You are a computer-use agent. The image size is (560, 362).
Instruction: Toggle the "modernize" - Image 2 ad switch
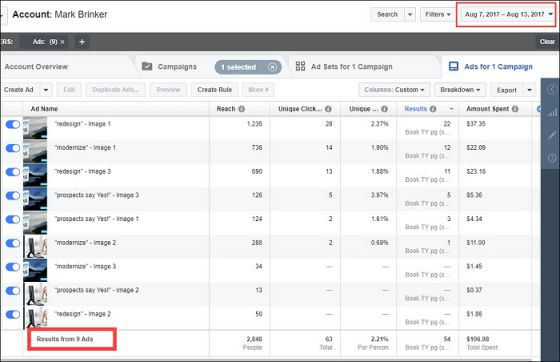pyautogui.click(x=13, y=243)
